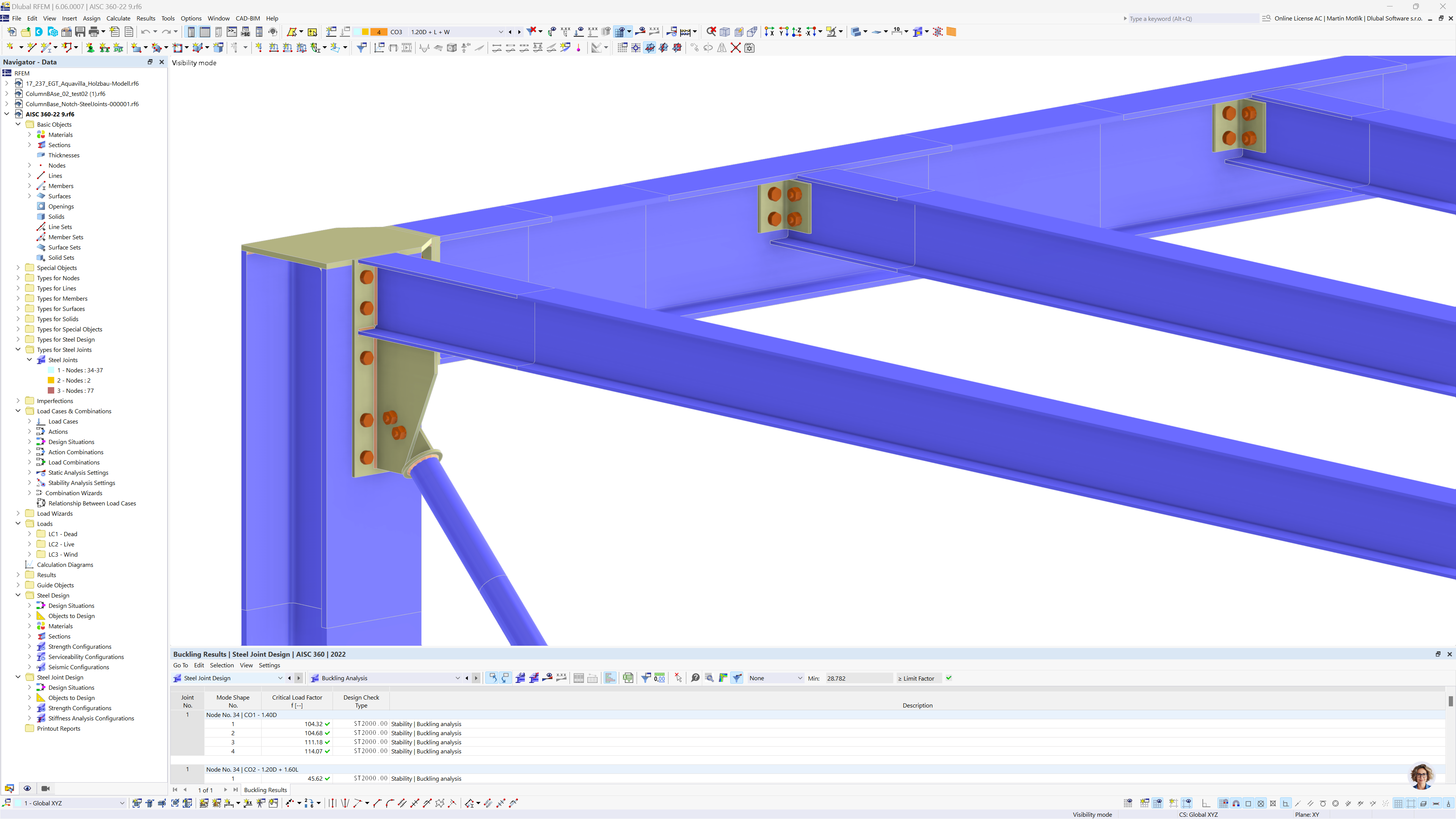
Task: Toggle the eye visibility icon below the navigator
Action: pos(27,788)
